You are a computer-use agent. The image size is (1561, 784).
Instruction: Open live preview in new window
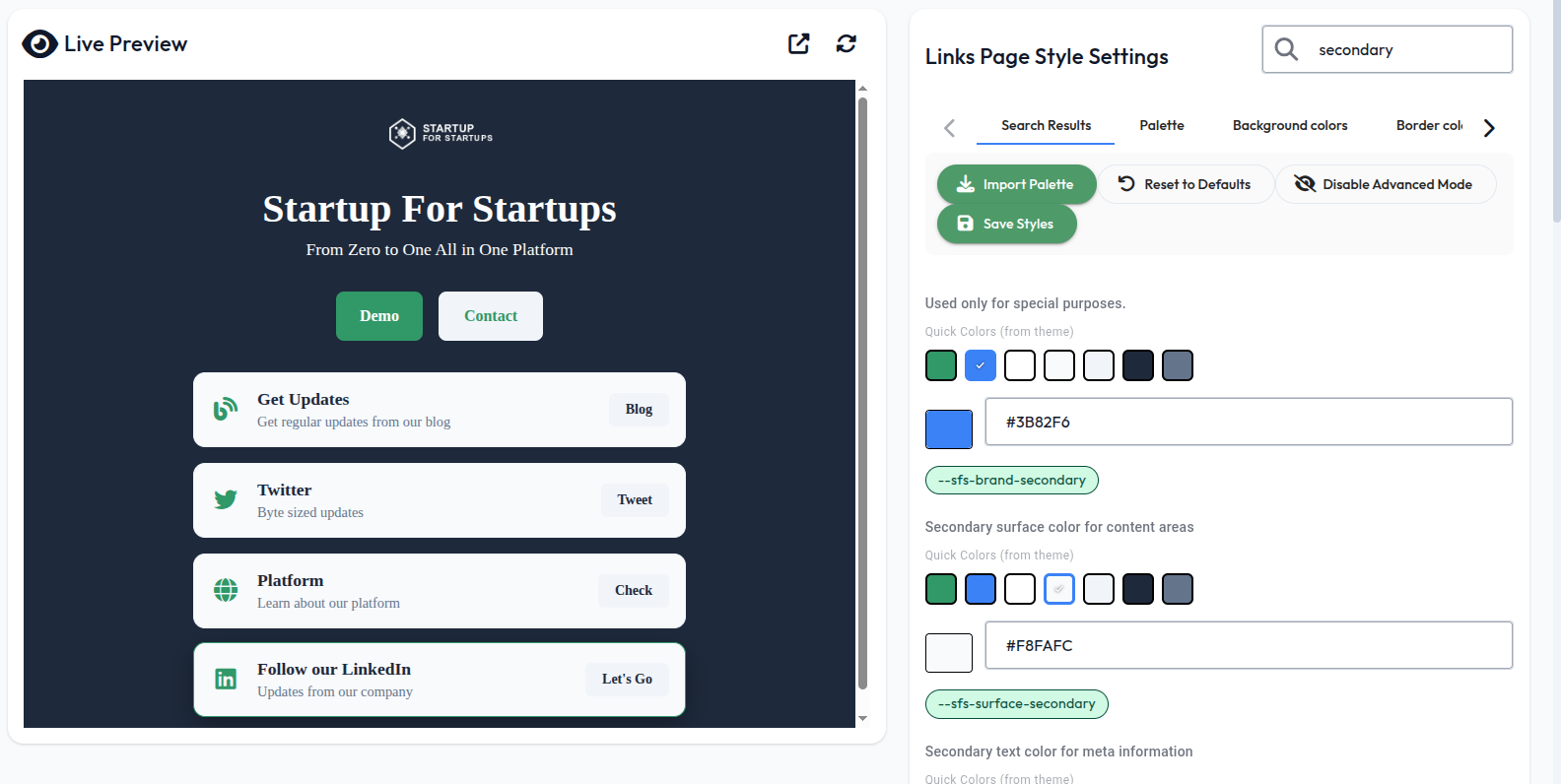pos(798,43)
